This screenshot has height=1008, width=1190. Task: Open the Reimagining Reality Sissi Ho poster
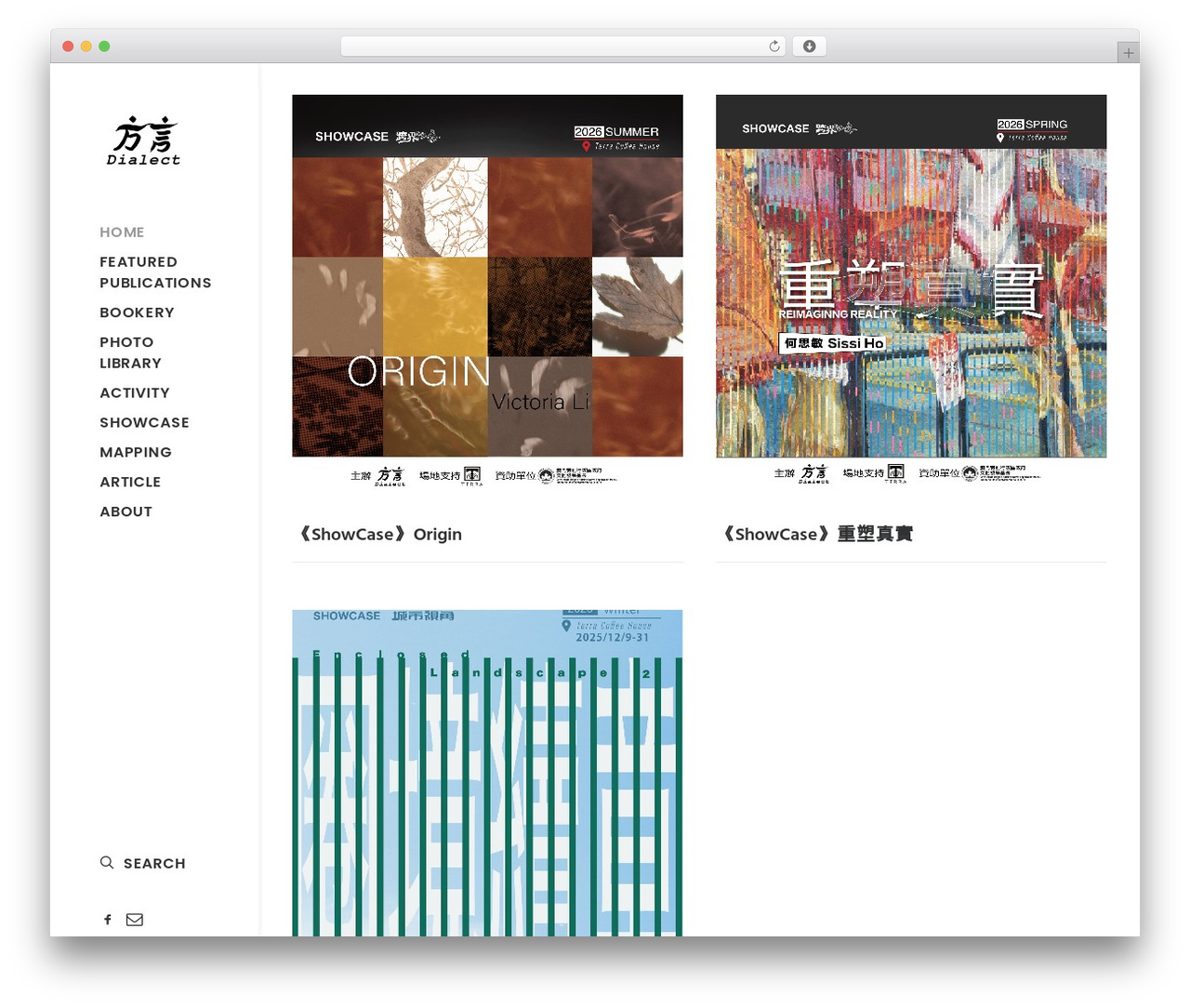(x=911, y=291)
